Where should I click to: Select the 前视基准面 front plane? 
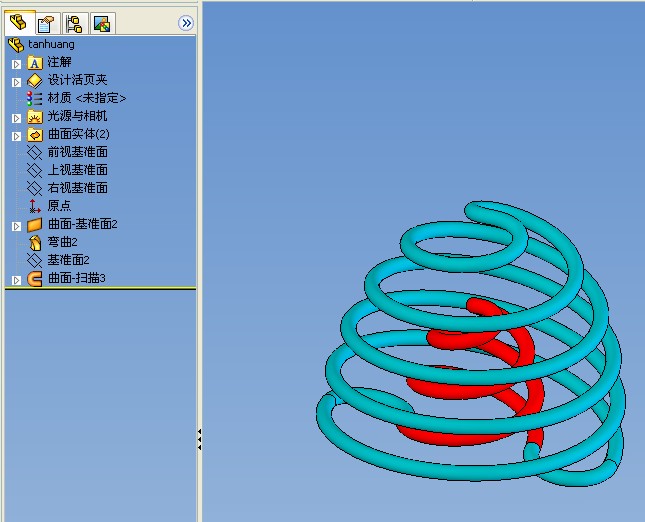click(78, 152)
